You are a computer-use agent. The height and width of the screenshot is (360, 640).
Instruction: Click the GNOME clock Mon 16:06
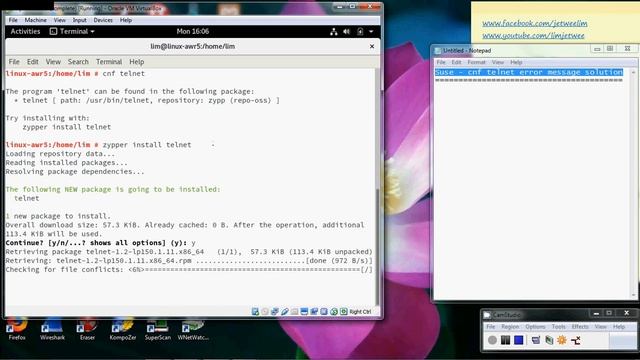(193, 31)
